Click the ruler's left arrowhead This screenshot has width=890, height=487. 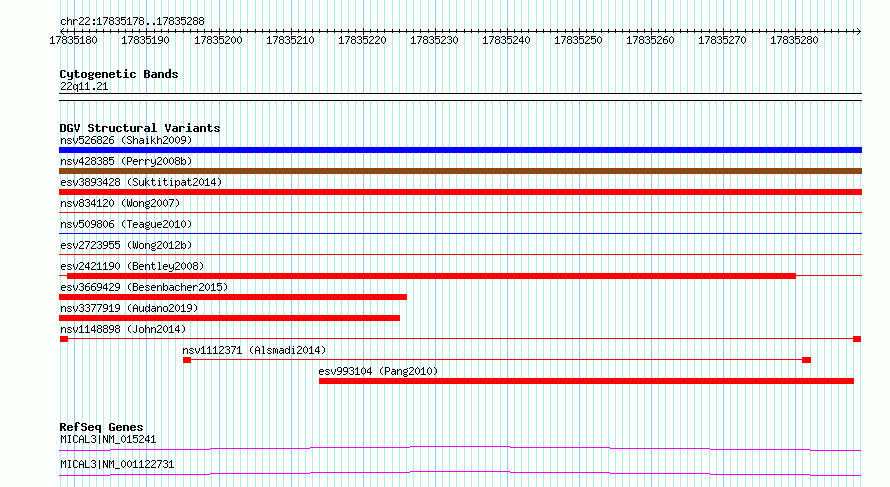62,31
